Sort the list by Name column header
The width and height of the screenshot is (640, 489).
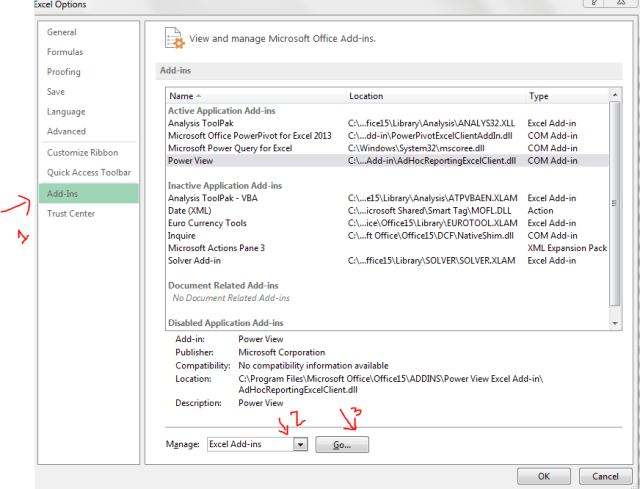pyautogui.click(x=256, y=96)
